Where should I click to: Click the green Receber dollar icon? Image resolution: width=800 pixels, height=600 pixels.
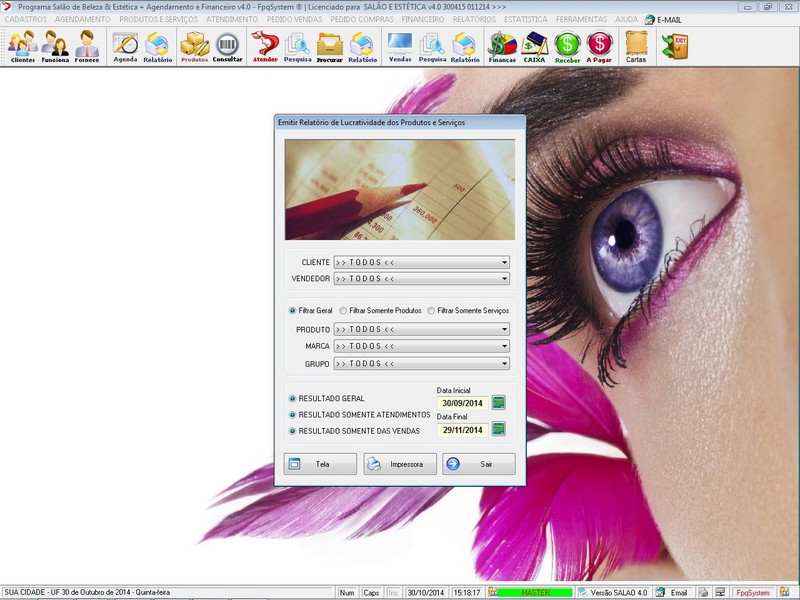(x=567, y=46)
